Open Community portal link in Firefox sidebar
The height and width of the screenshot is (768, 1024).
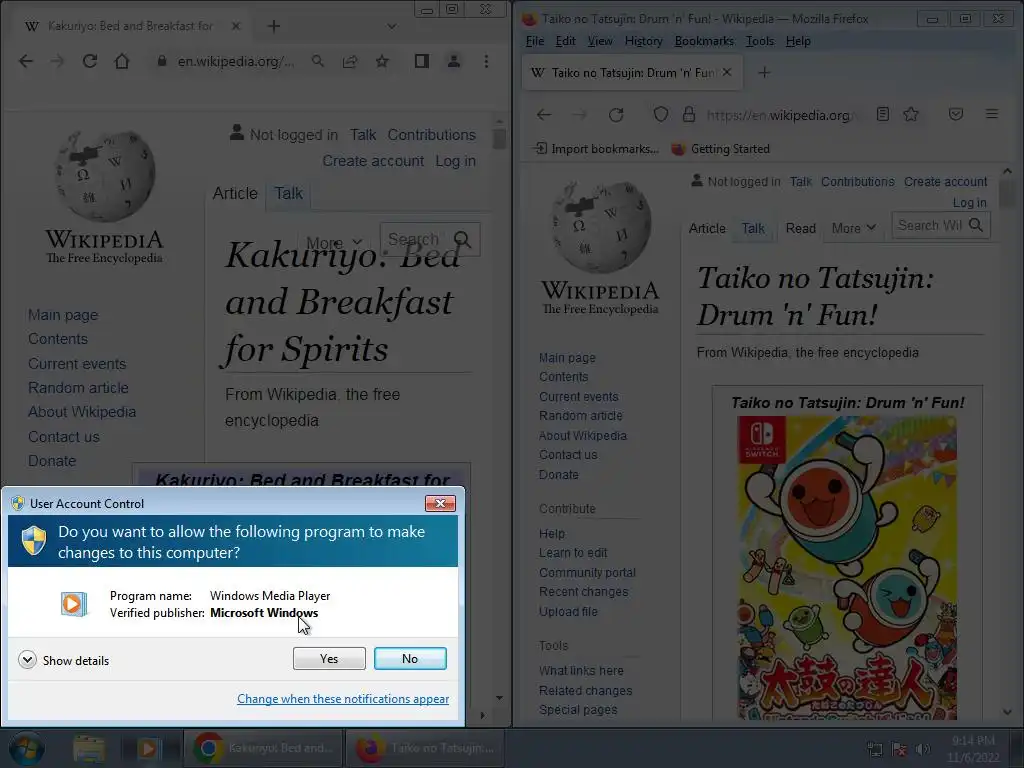tap(587, 573)
